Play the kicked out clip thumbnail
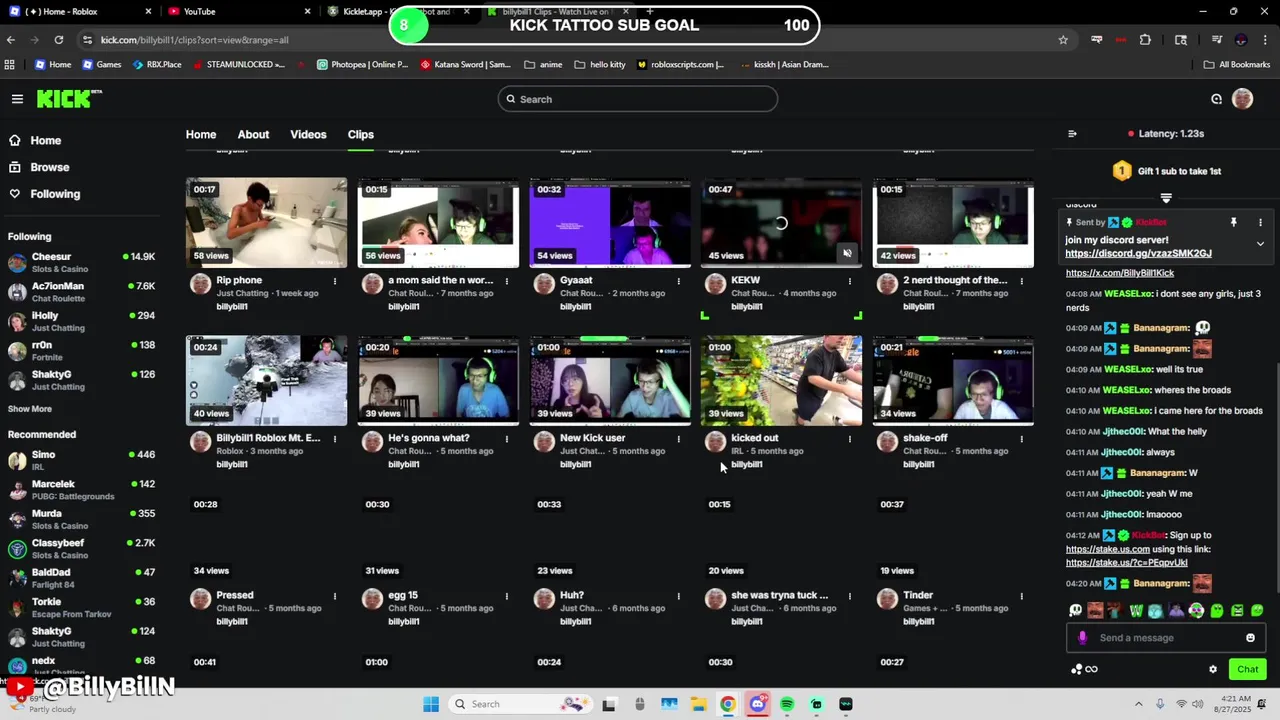 tap(781, 381)
